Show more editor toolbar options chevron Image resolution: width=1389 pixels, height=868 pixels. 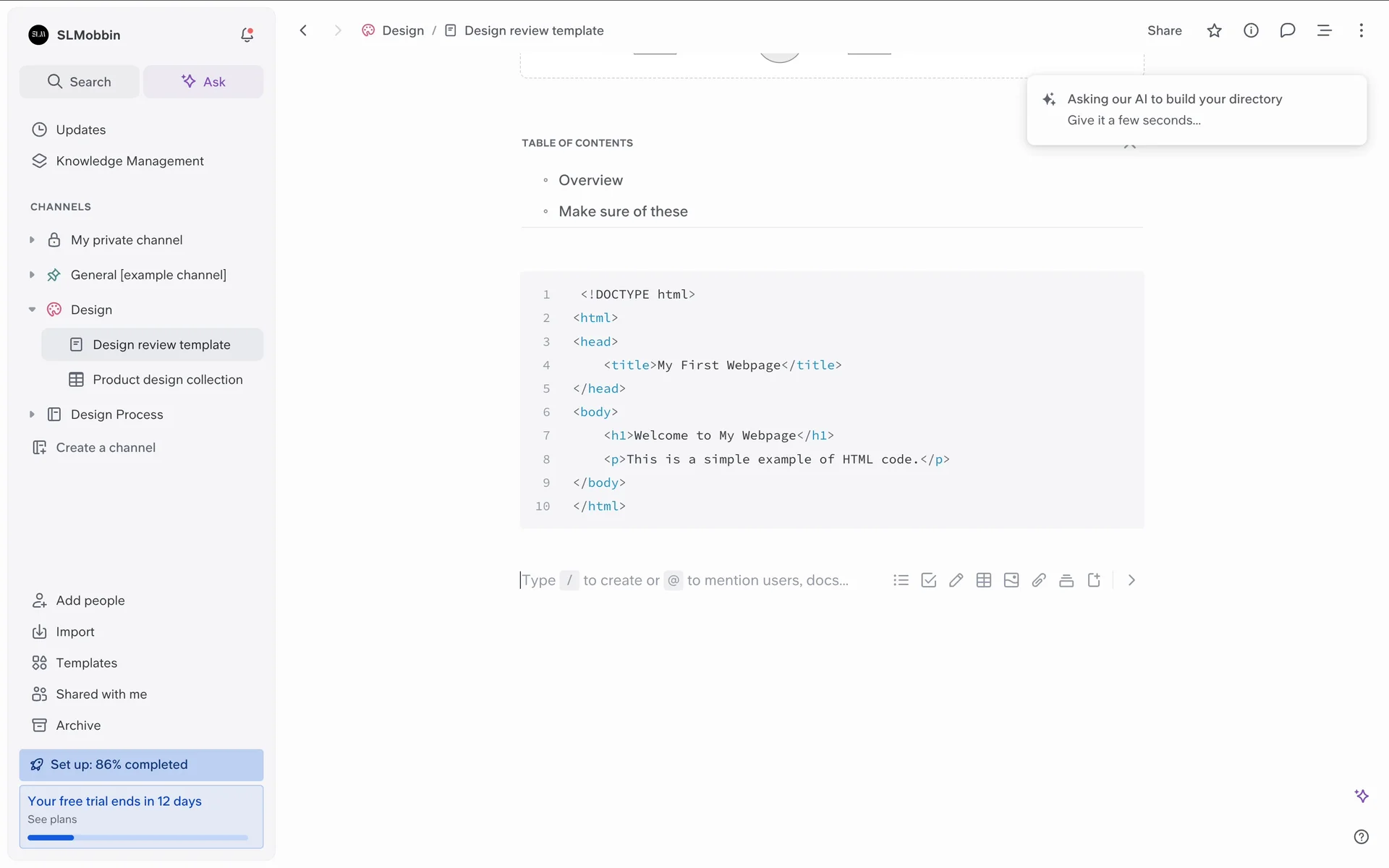point(1131,580)
